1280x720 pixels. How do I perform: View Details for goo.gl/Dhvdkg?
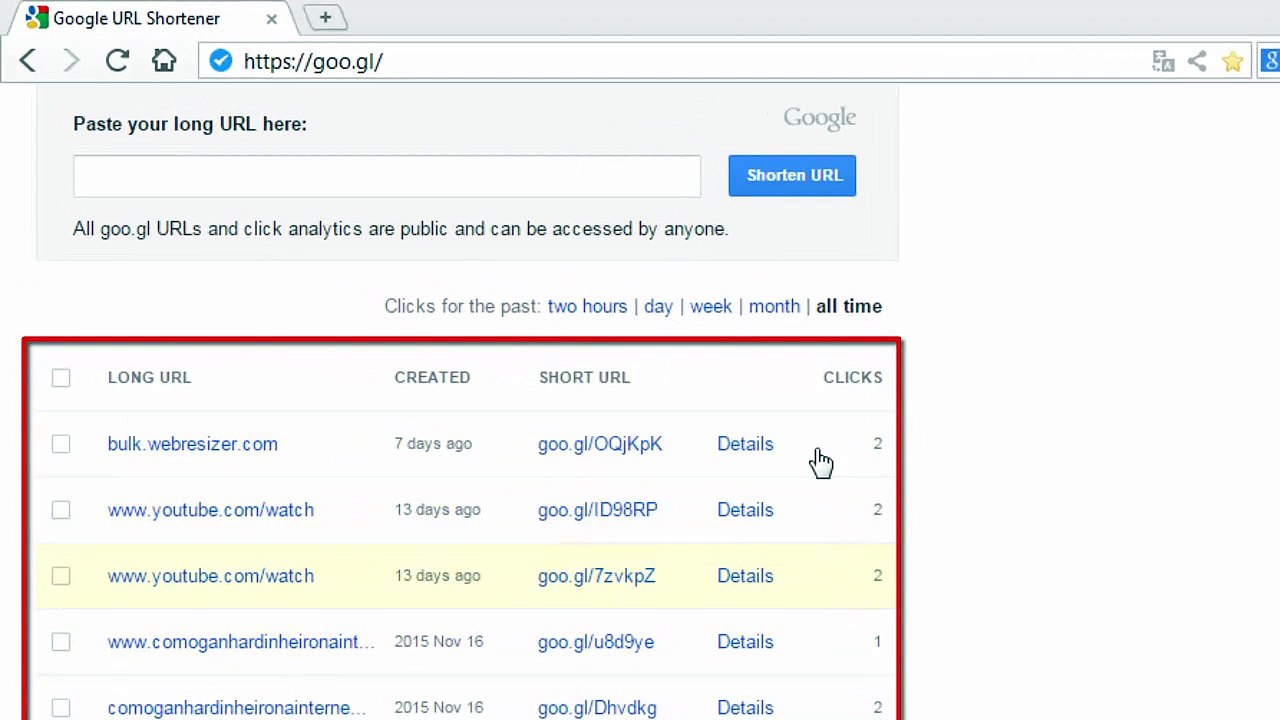coord(745,708)
